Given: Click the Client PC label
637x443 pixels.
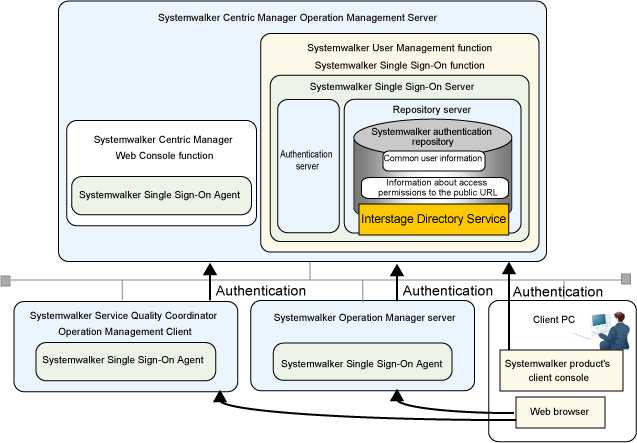Looking at the screenshot, I should [x=554, y=320].
